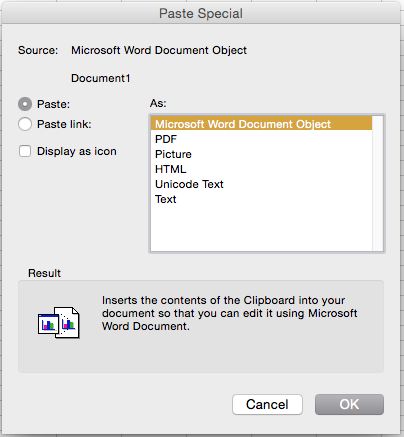Select the Paste radio button
Screen dimensions: 404x437
tap(25, 104)
